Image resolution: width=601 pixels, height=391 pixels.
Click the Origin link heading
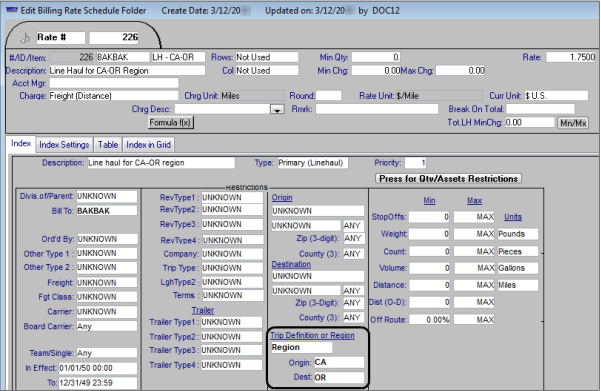282,198
